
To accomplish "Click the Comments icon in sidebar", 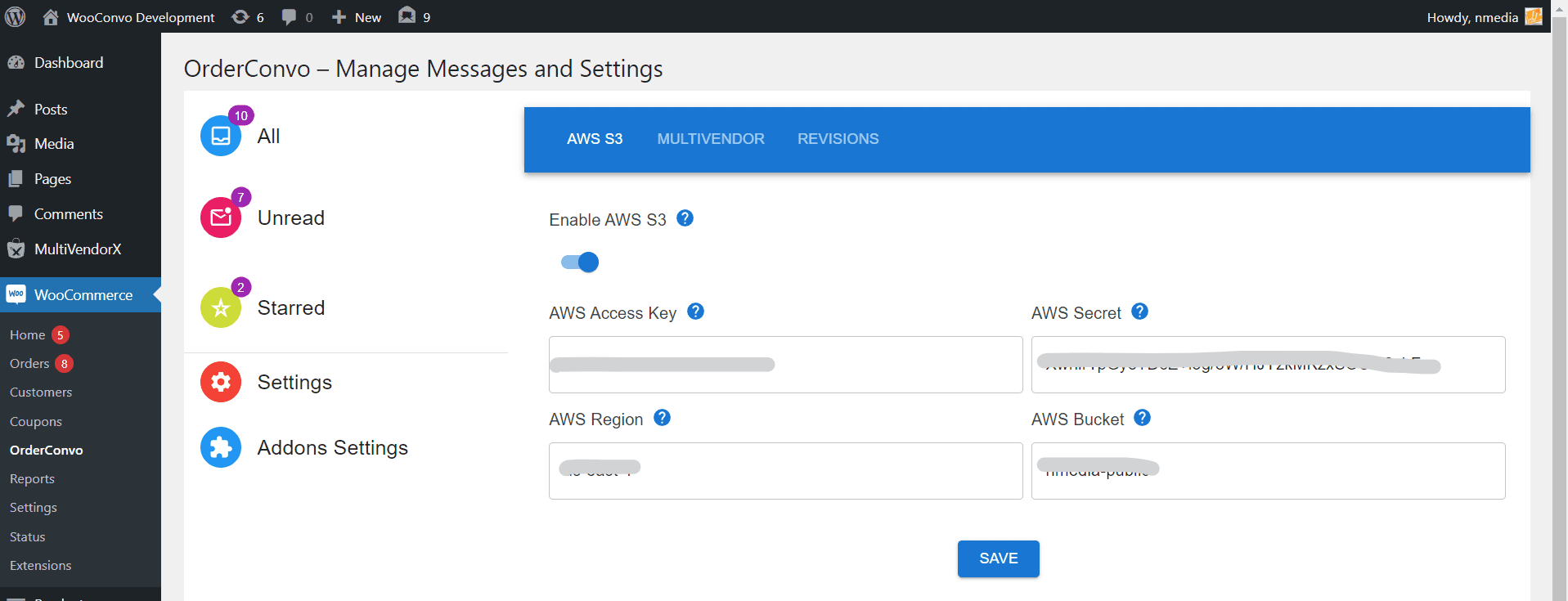I will point(16,214).
